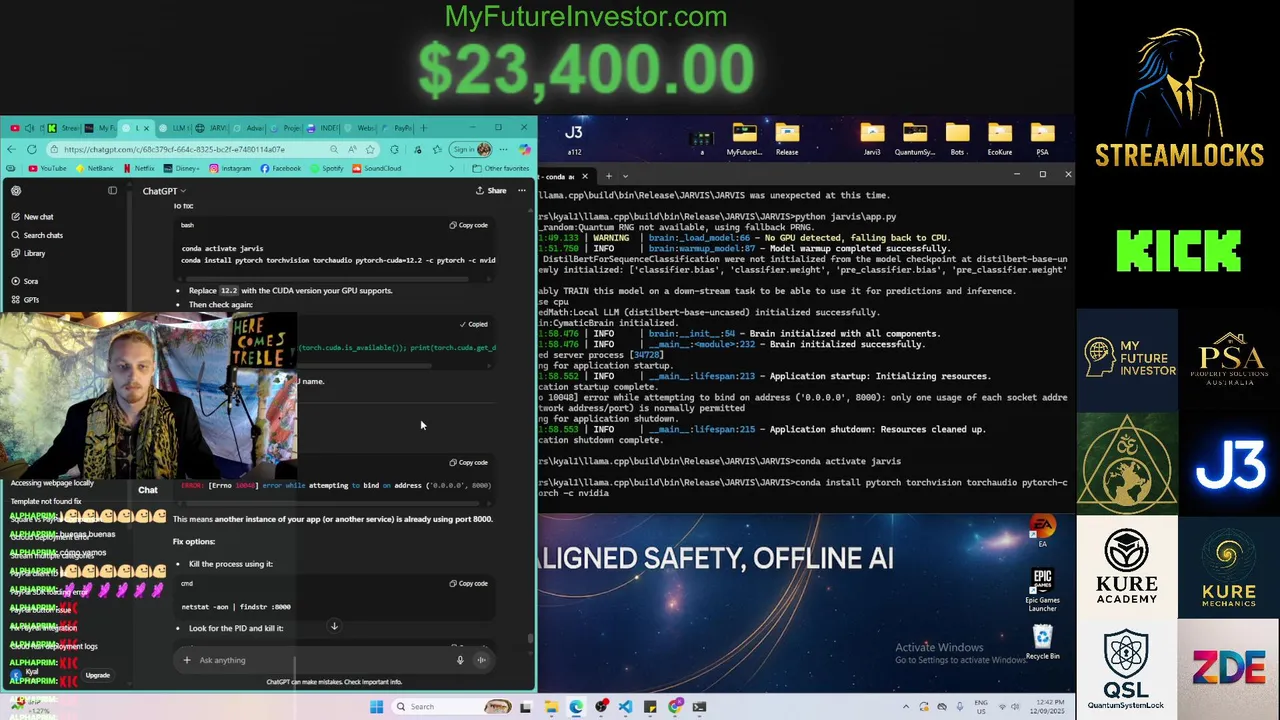Image resolution: width=1280 pixels, height=720 pixels.
Task: Open Facebook bookmark in favorites bar
Action: click(x=281, y=168)
